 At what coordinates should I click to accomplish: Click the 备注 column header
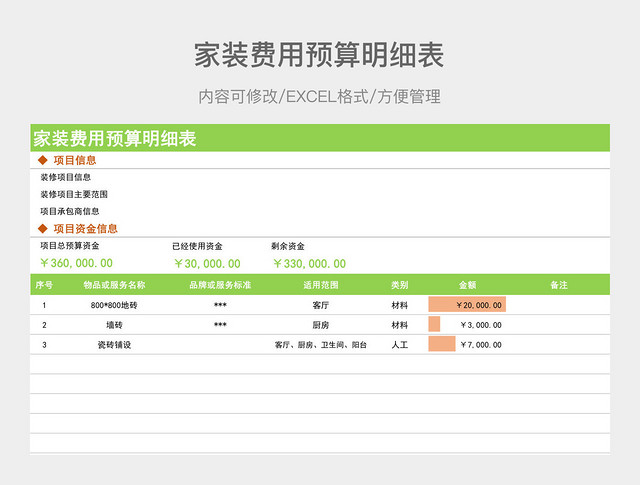[559, 285]
